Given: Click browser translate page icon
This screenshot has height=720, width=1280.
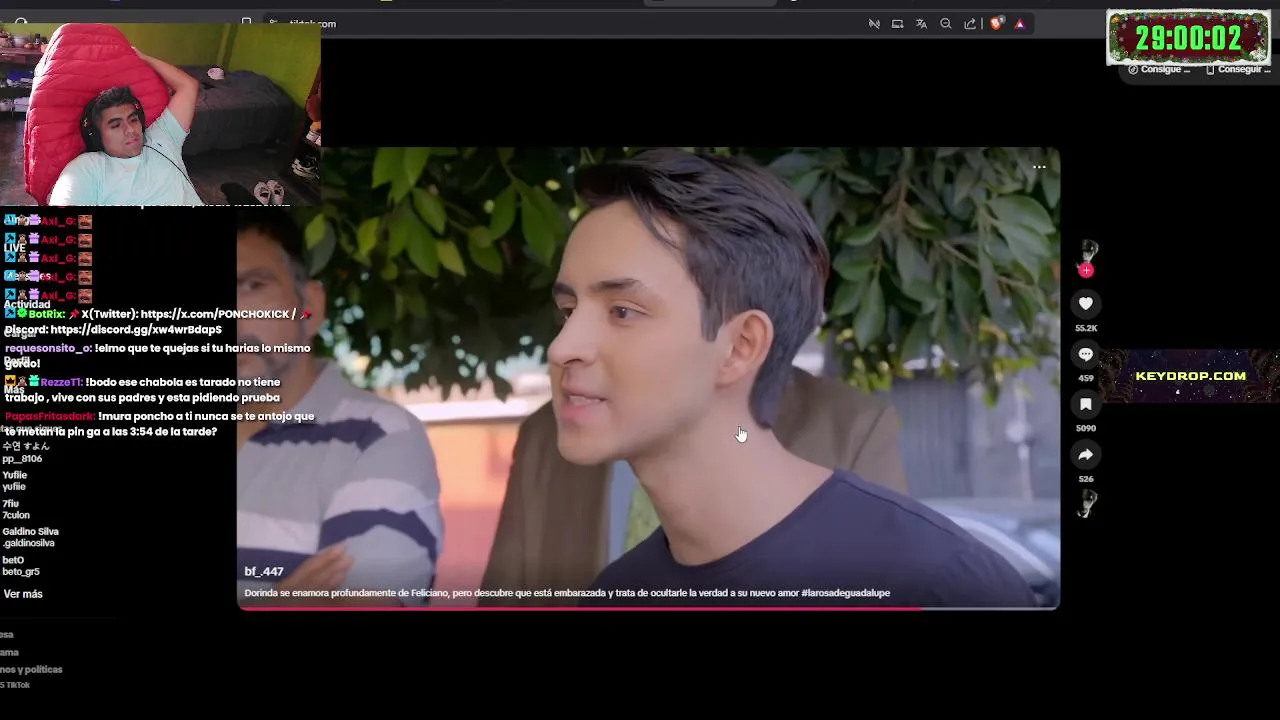Looking at the screenshot, I should tap(921, 24).
